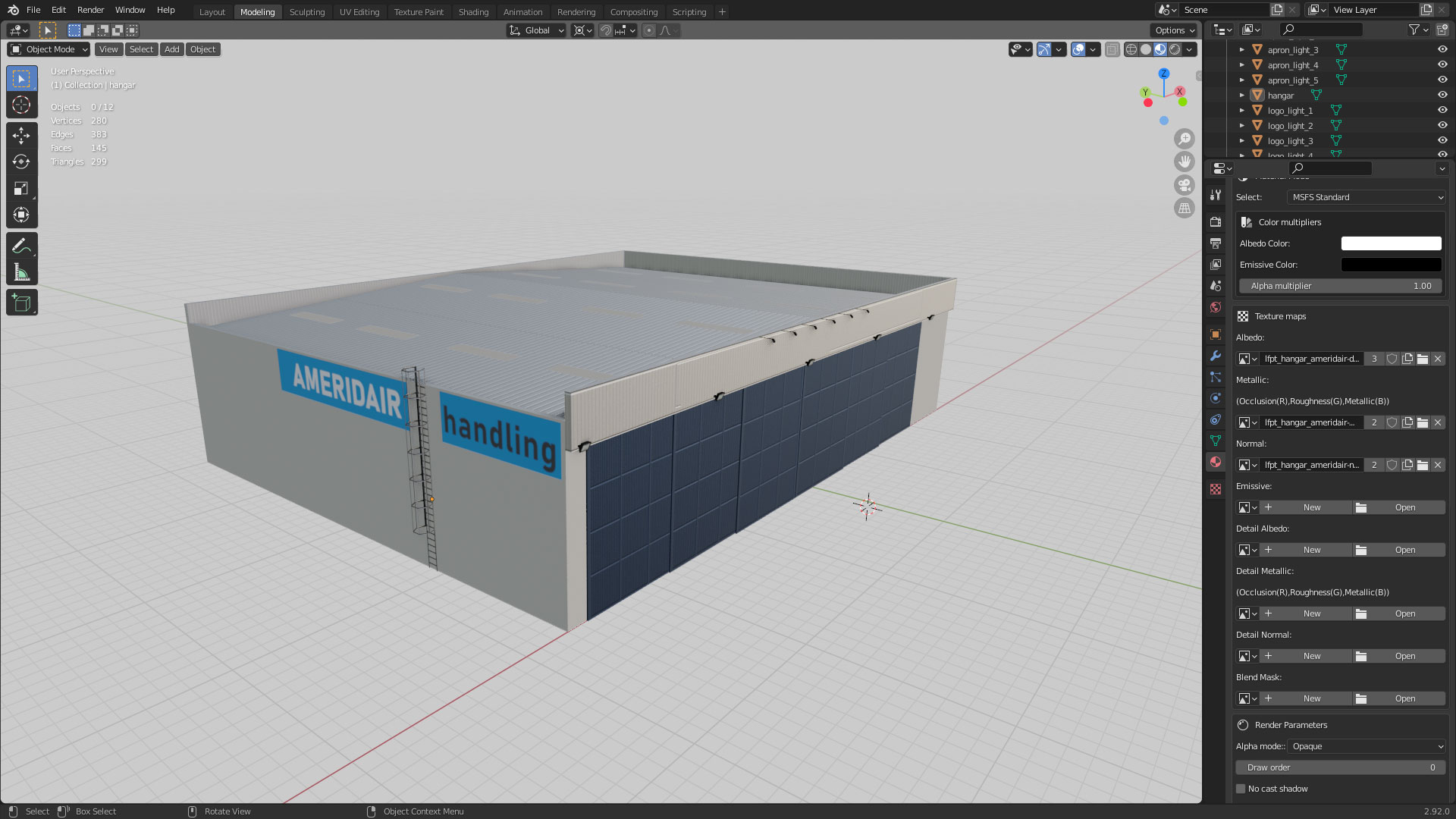The image size is (1456, 819).
Task: Activate the Annotate tool
Action: [21, 246]
